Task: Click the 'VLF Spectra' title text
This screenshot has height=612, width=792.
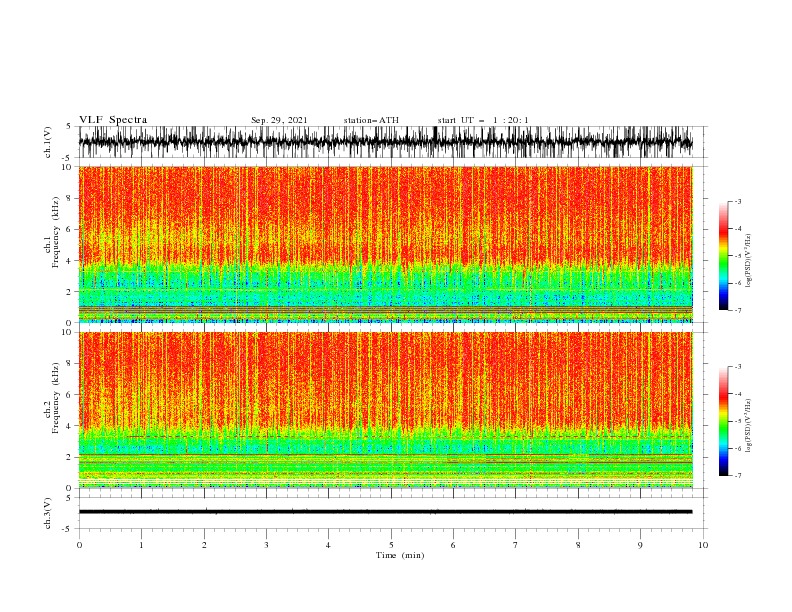Action: (113, 120)
